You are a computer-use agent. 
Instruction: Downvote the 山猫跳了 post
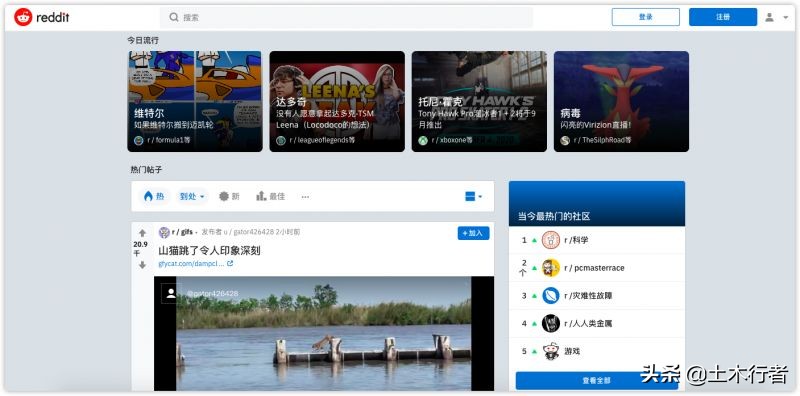pyautogui.click(x=142, y=265)
